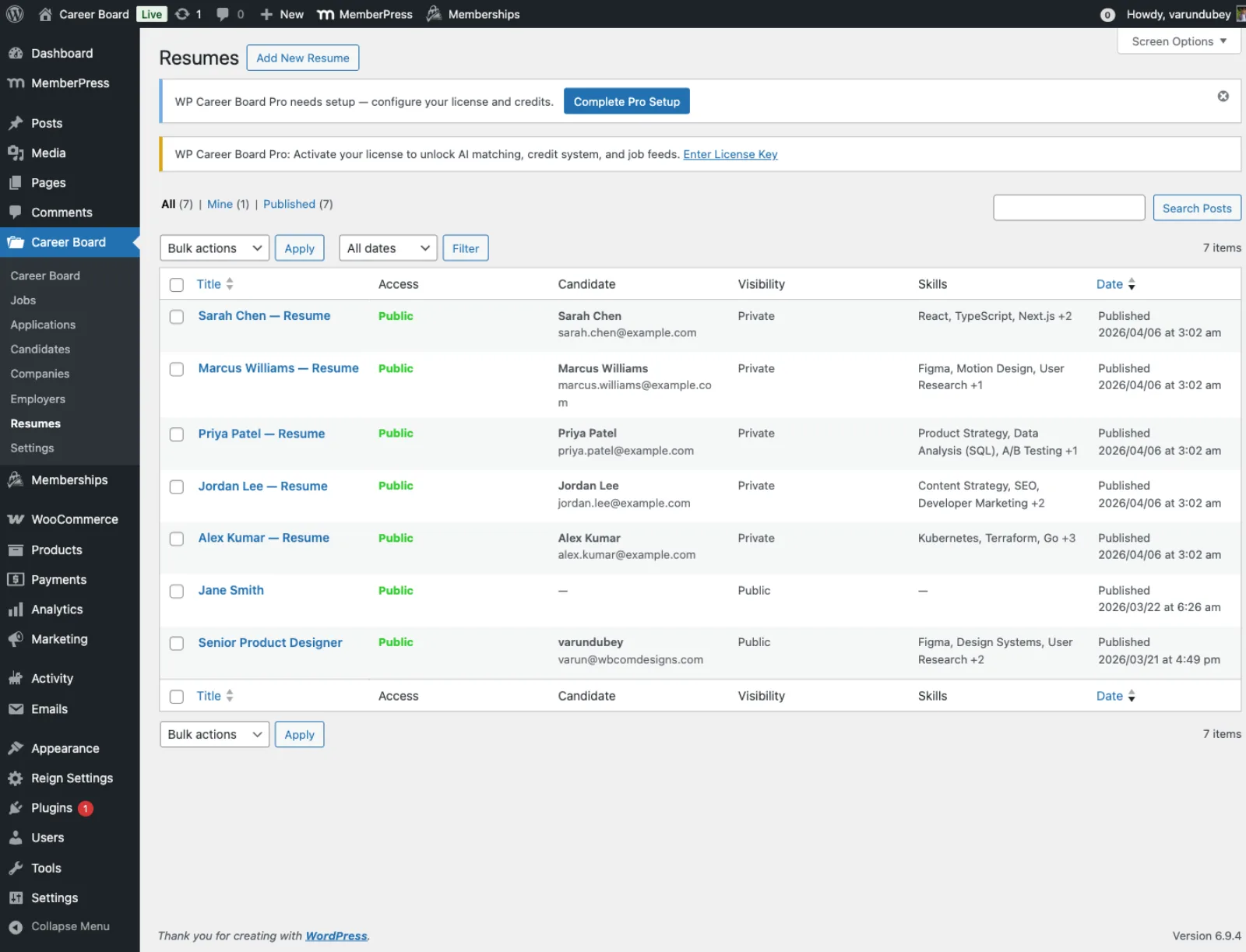Screen dimensions: 1246x952
Task: Open the Marketing megaphone icon
Action: [16, 639]
